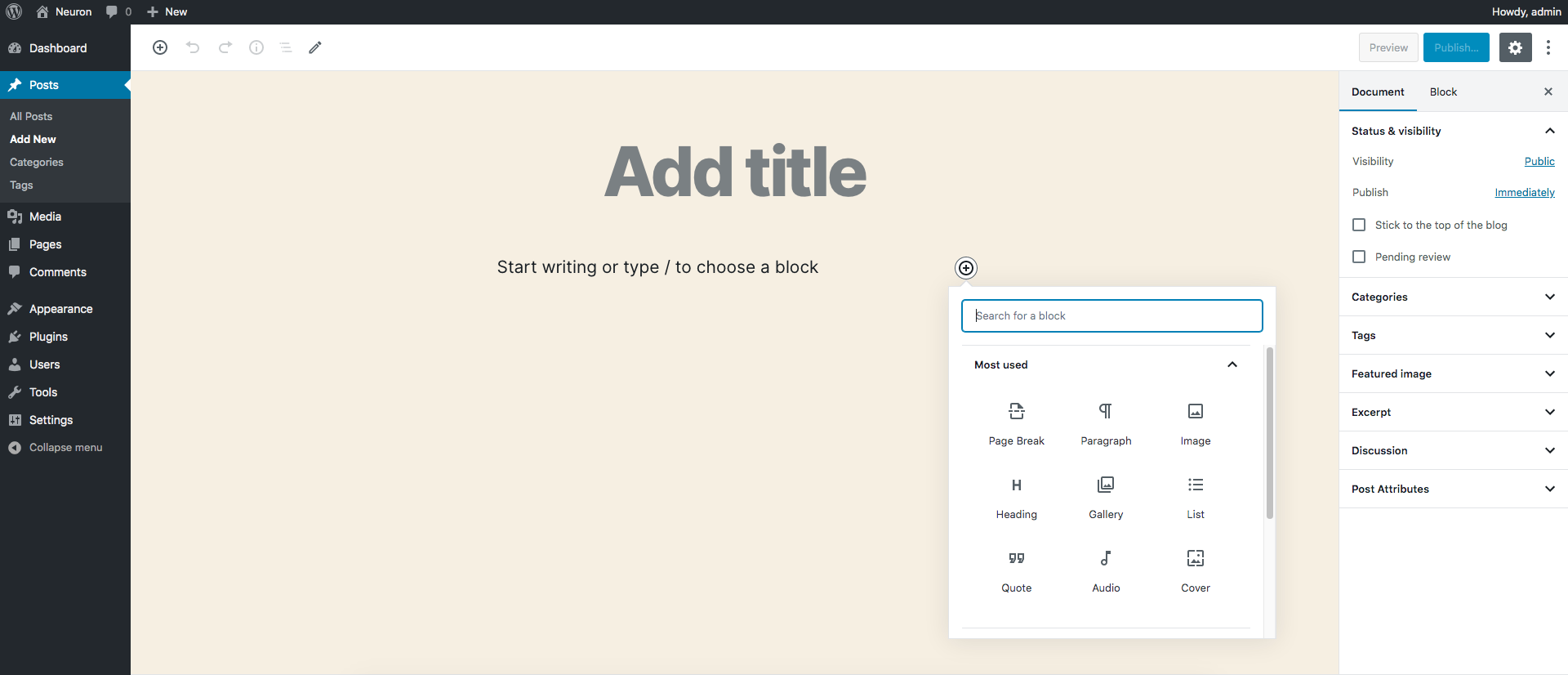Go to All Posts submenu

click(x=31, y=116)
